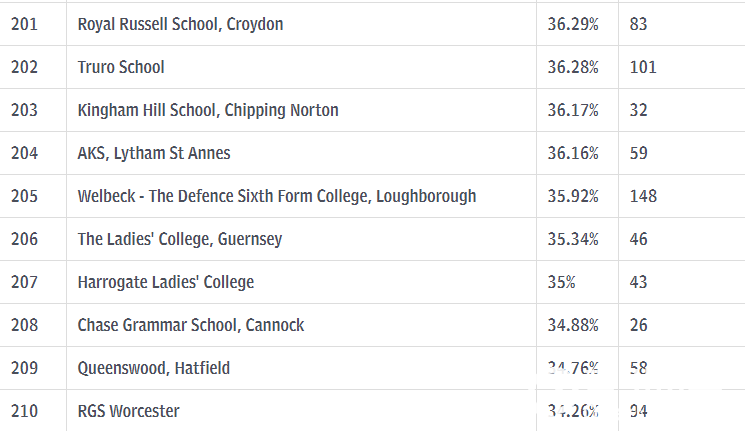Click RGS Worcester school name
This screenshot has width=745, height=431.
[x=129, y=411]
